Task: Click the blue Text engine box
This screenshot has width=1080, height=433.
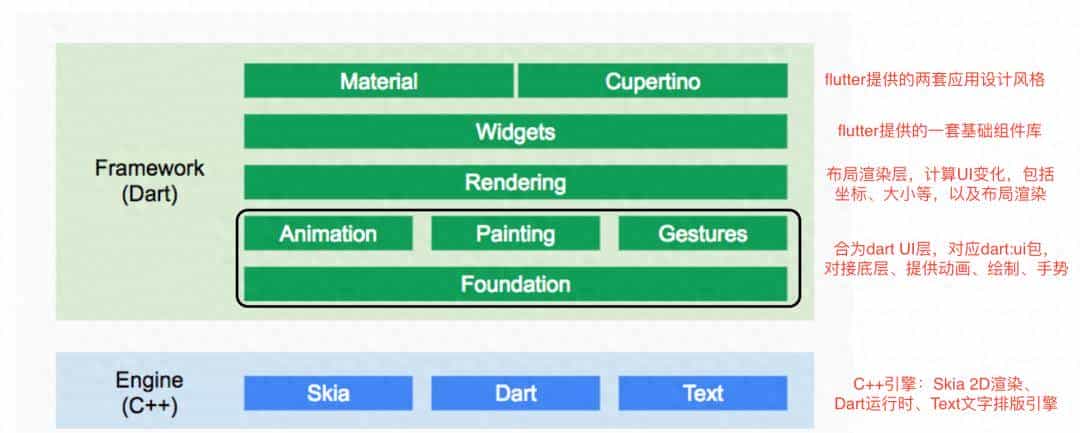Action: click(702, 393)
